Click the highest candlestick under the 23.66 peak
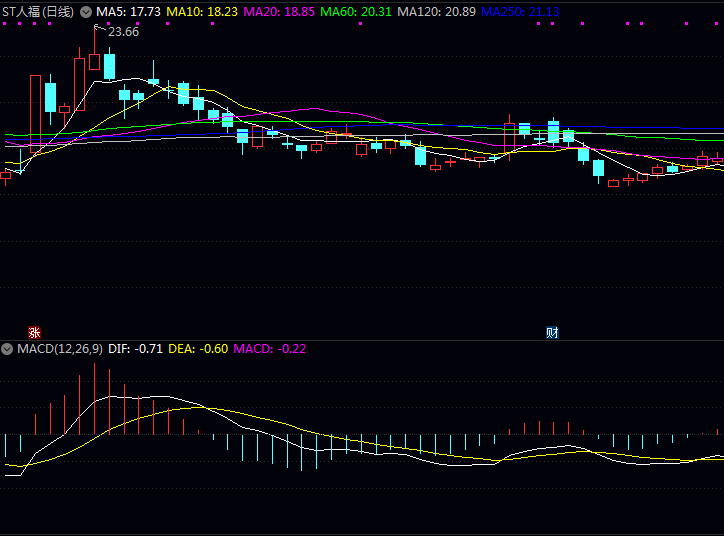 pos(94,60)
